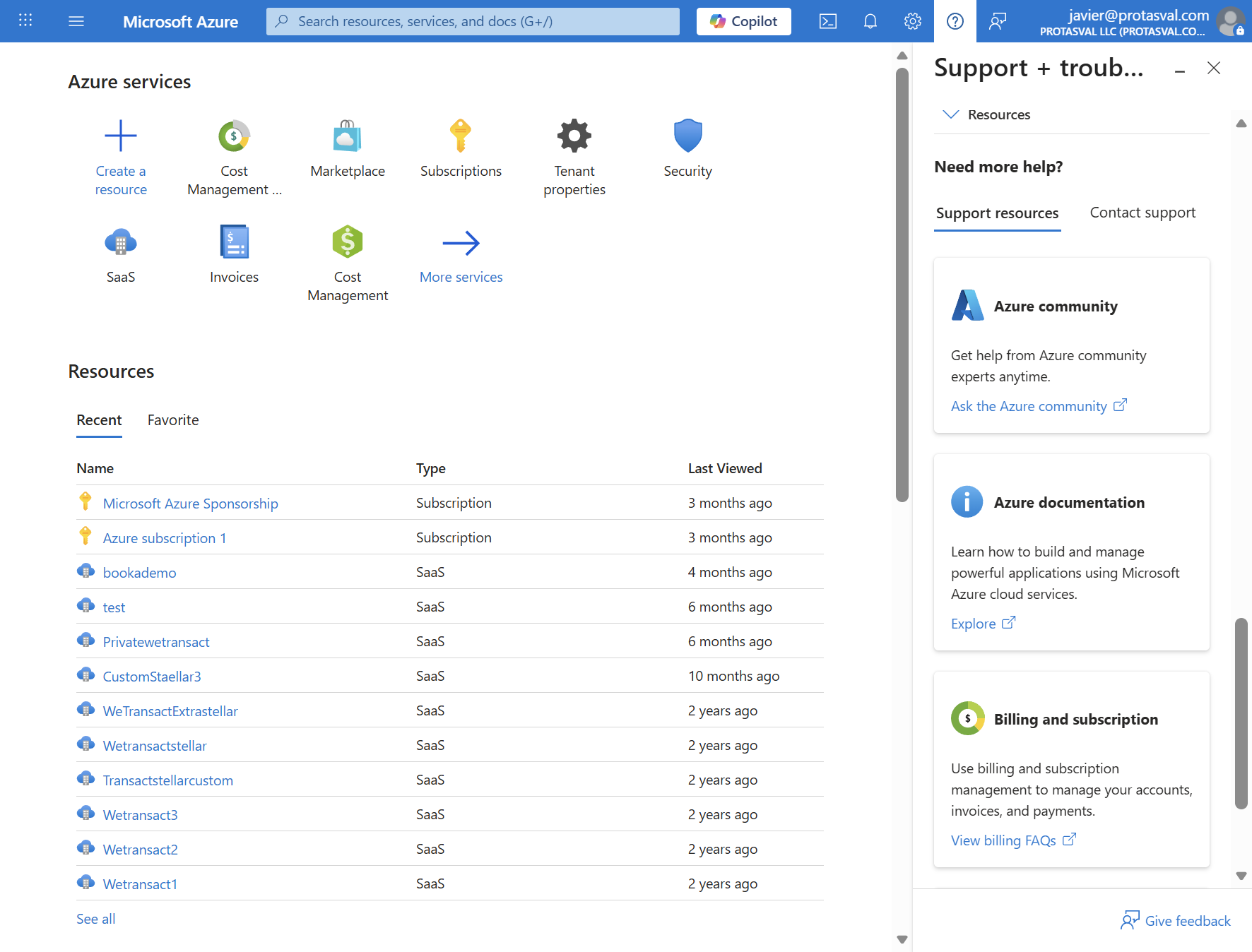
Task: Open the Privatewetransact resource
Action: 156,642
